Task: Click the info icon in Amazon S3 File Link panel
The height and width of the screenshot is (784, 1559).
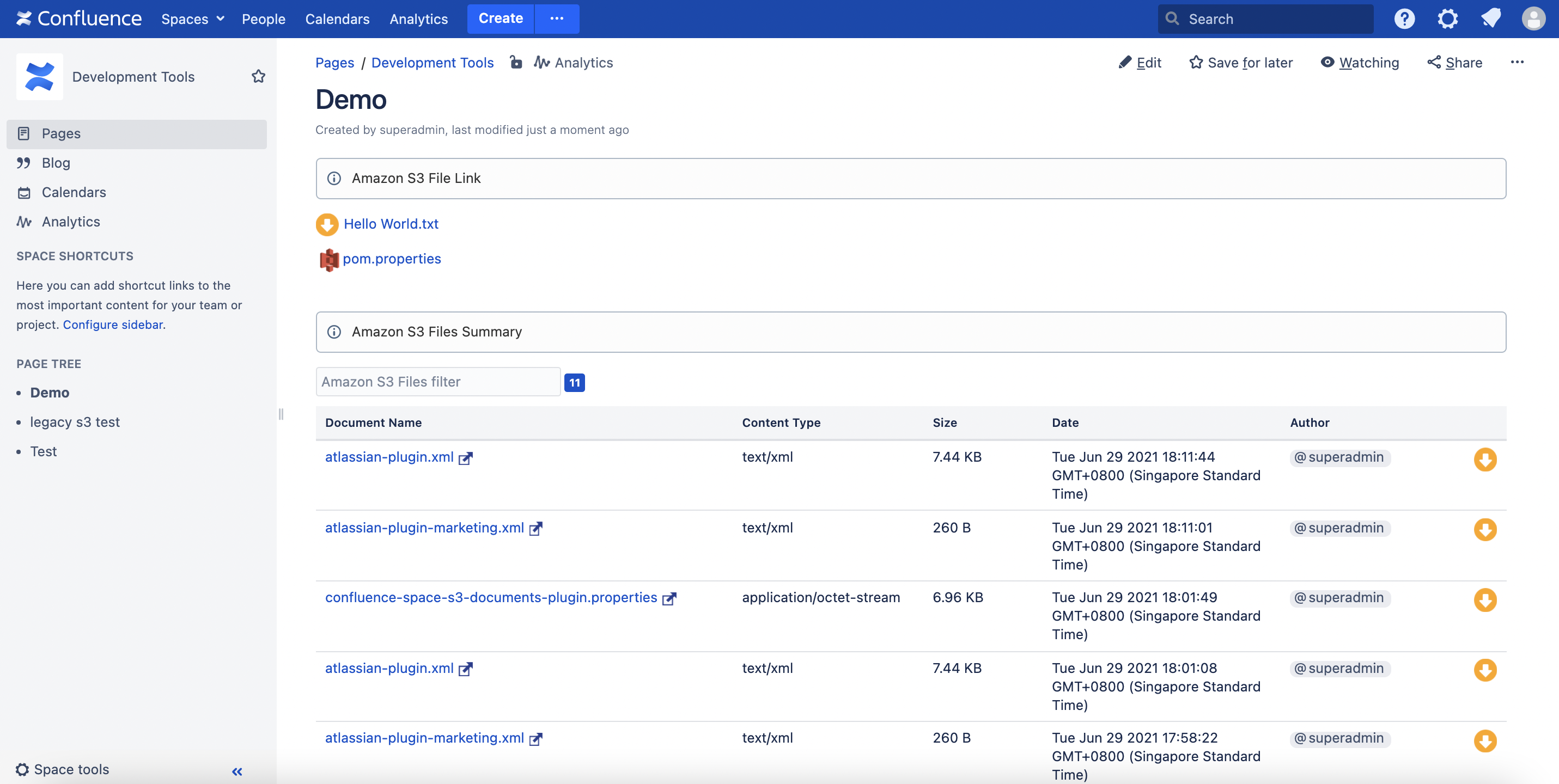Action: pyautogui.click(x=334, y=179)
